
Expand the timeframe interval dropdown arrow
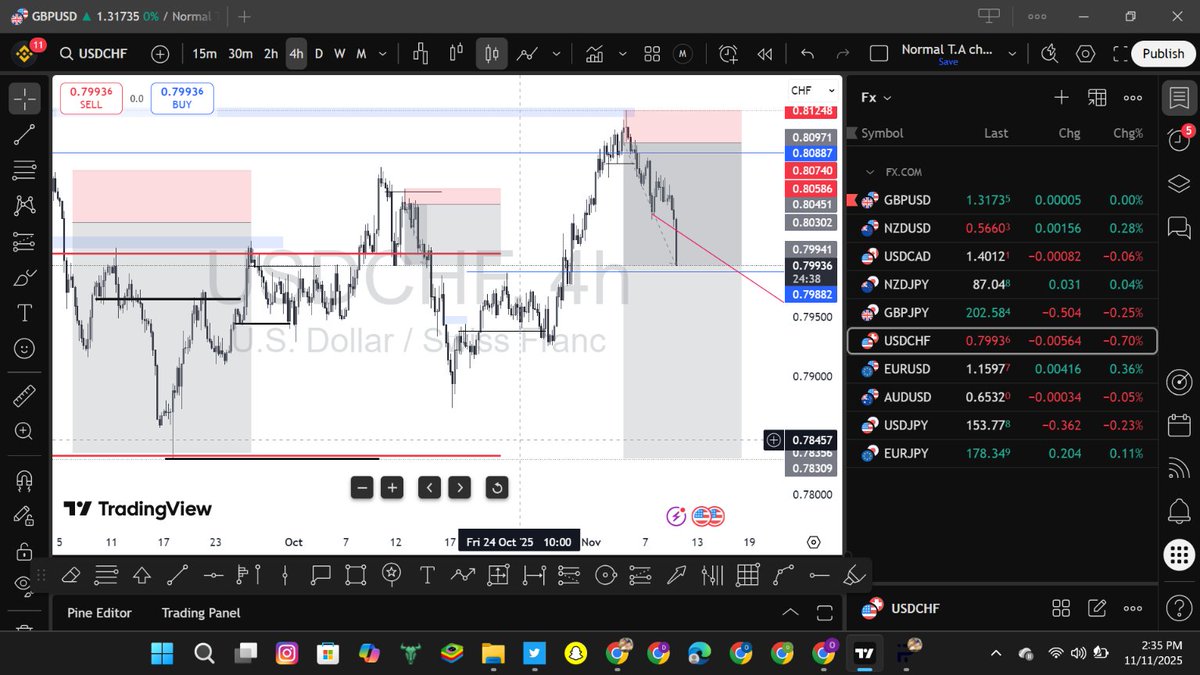pos(384,54)
